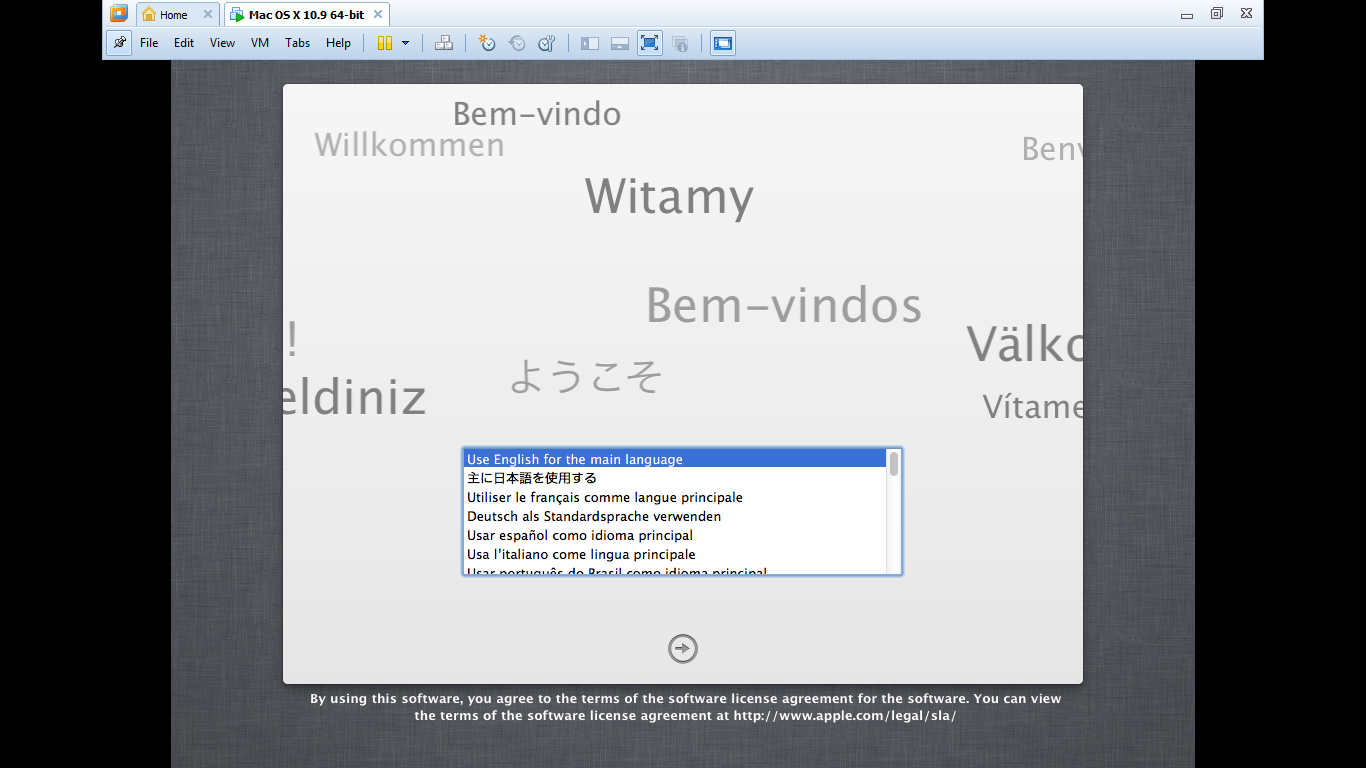
Task: Click the console view icon
Action: coord(723,43)
